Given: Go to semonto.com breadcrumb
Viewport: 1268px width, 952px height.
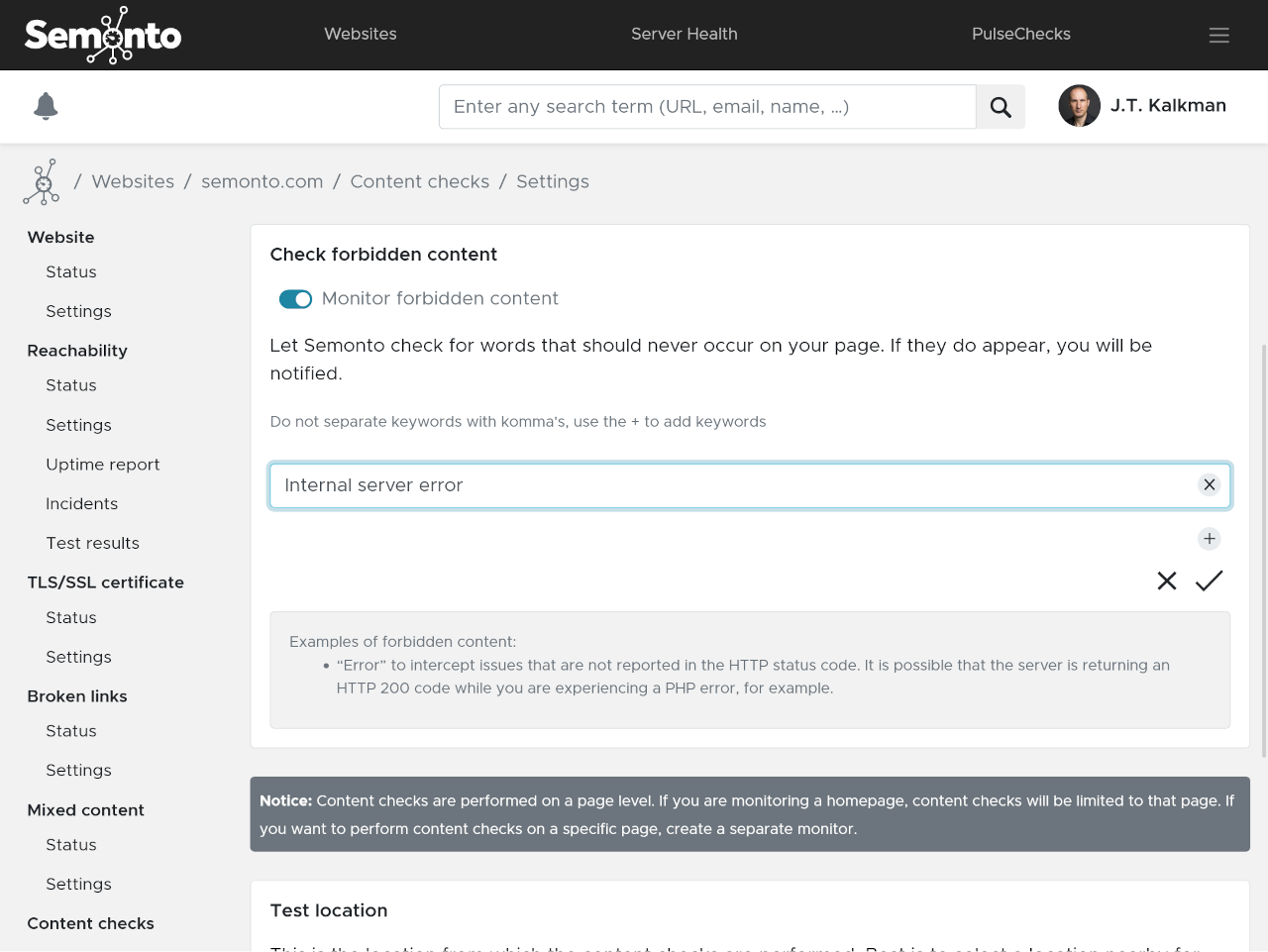Looking at the screenshot, I should [263, 181].
